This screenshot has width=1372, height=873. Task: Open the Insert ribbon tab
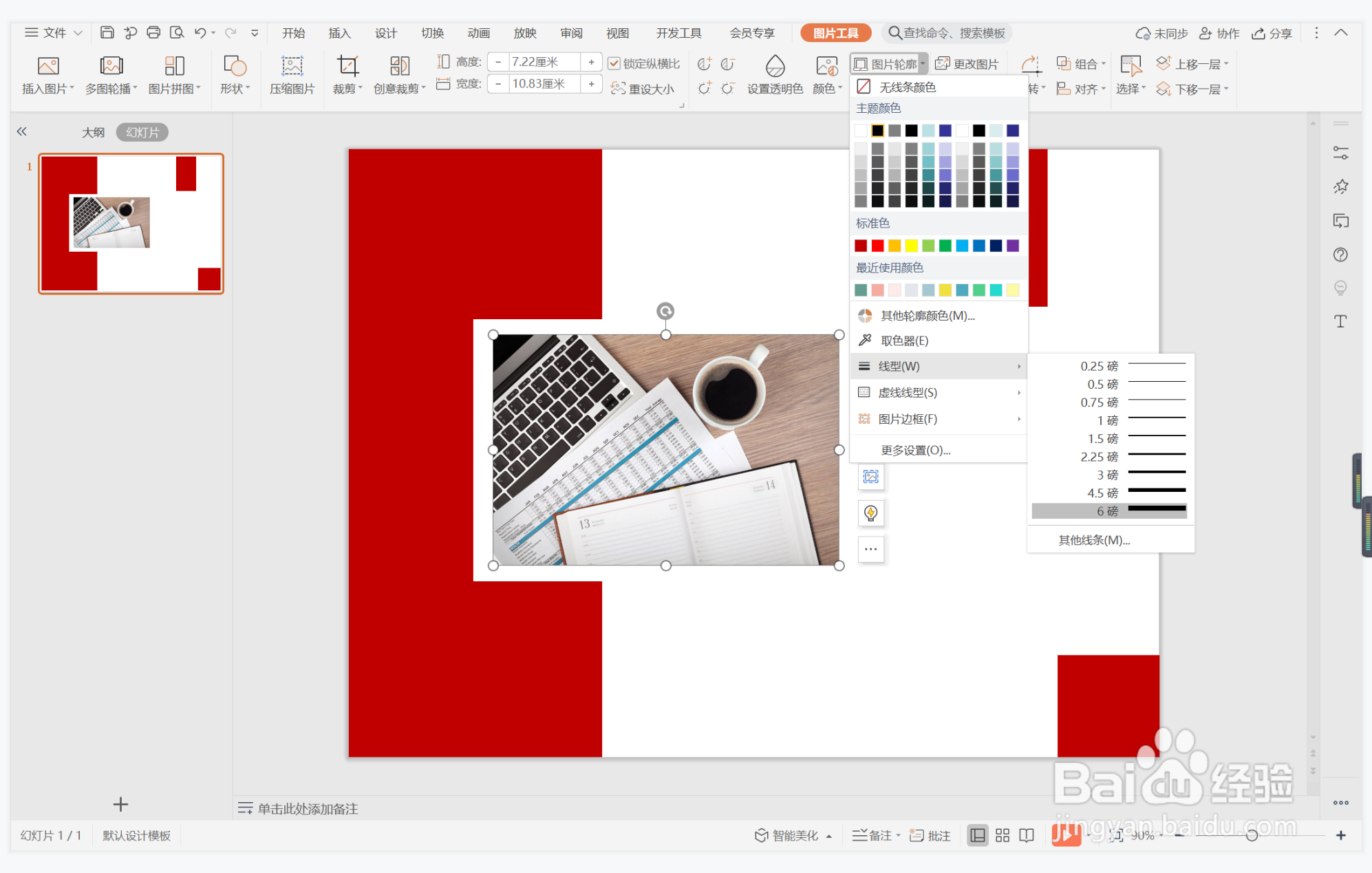coord(339,33)
